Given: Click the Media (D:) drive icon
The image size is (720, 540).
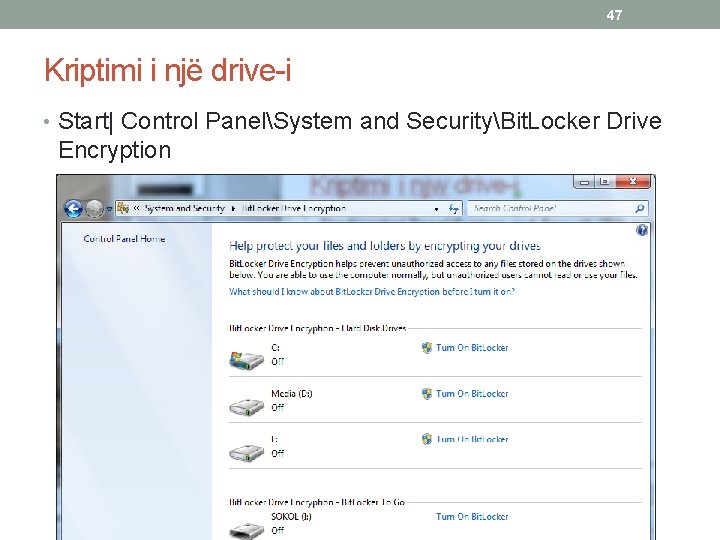Looking at the screenshot, I should click(x=247, y=407).
